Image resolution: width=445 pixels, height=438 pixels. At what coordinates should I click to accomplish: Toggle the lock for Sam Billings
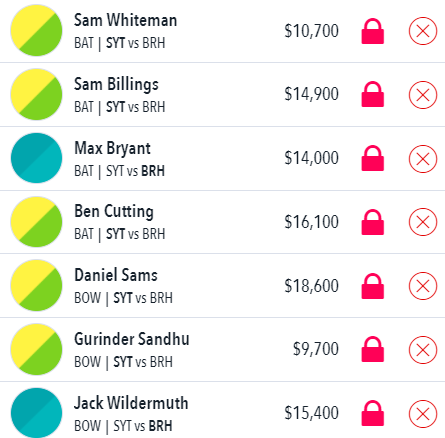373,94
